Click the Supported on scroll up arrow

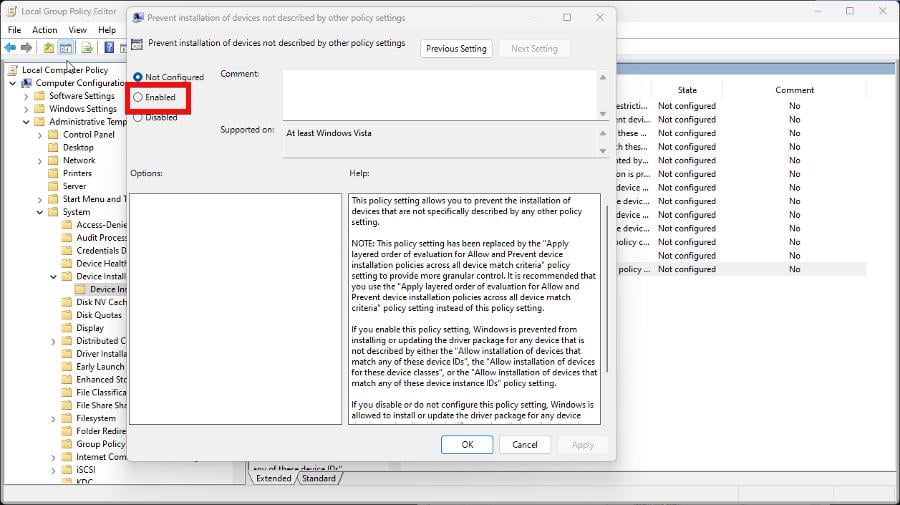pyautogui.click(x=603, y=133)
